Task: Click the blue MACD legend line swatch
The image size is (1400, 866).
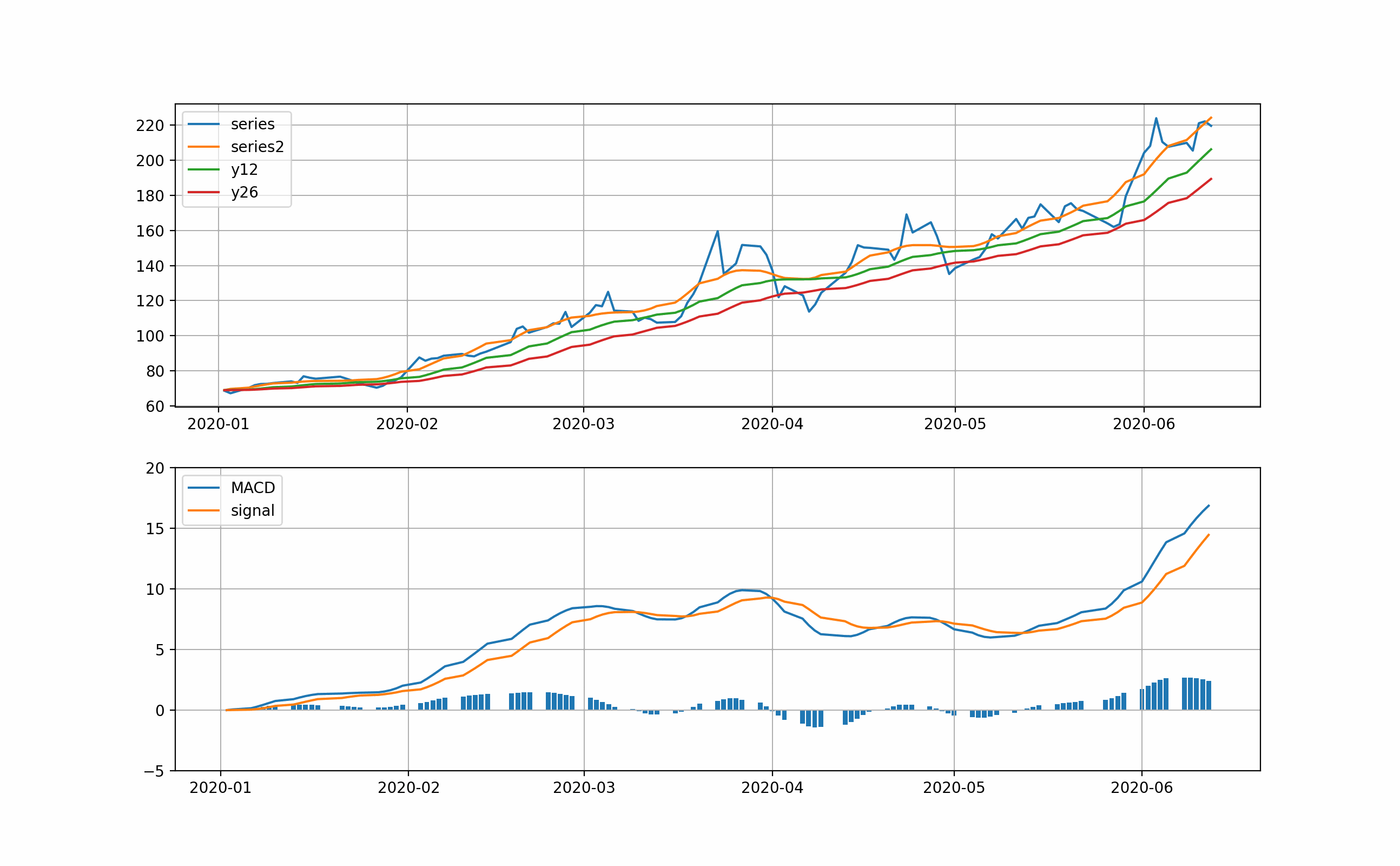Action: 204,488
